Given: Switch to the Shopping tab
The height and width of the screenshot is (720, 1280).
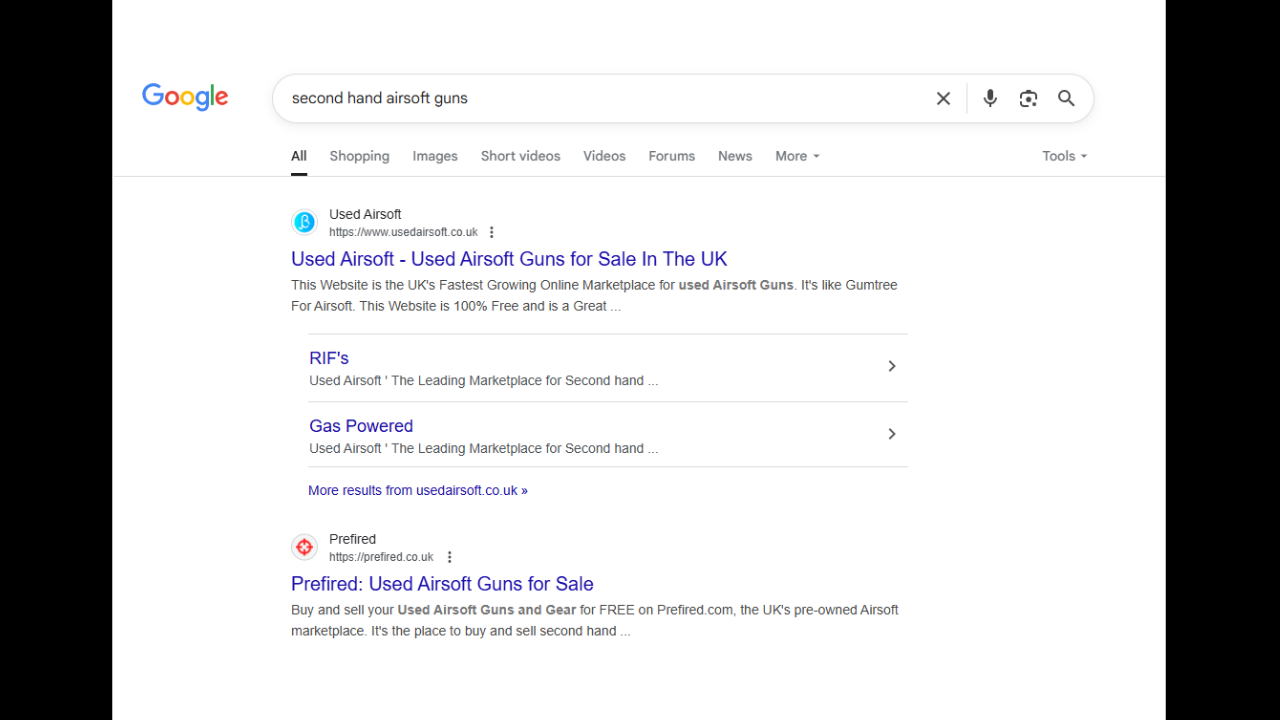Looking at the screenshot, I should coord(359,156).
